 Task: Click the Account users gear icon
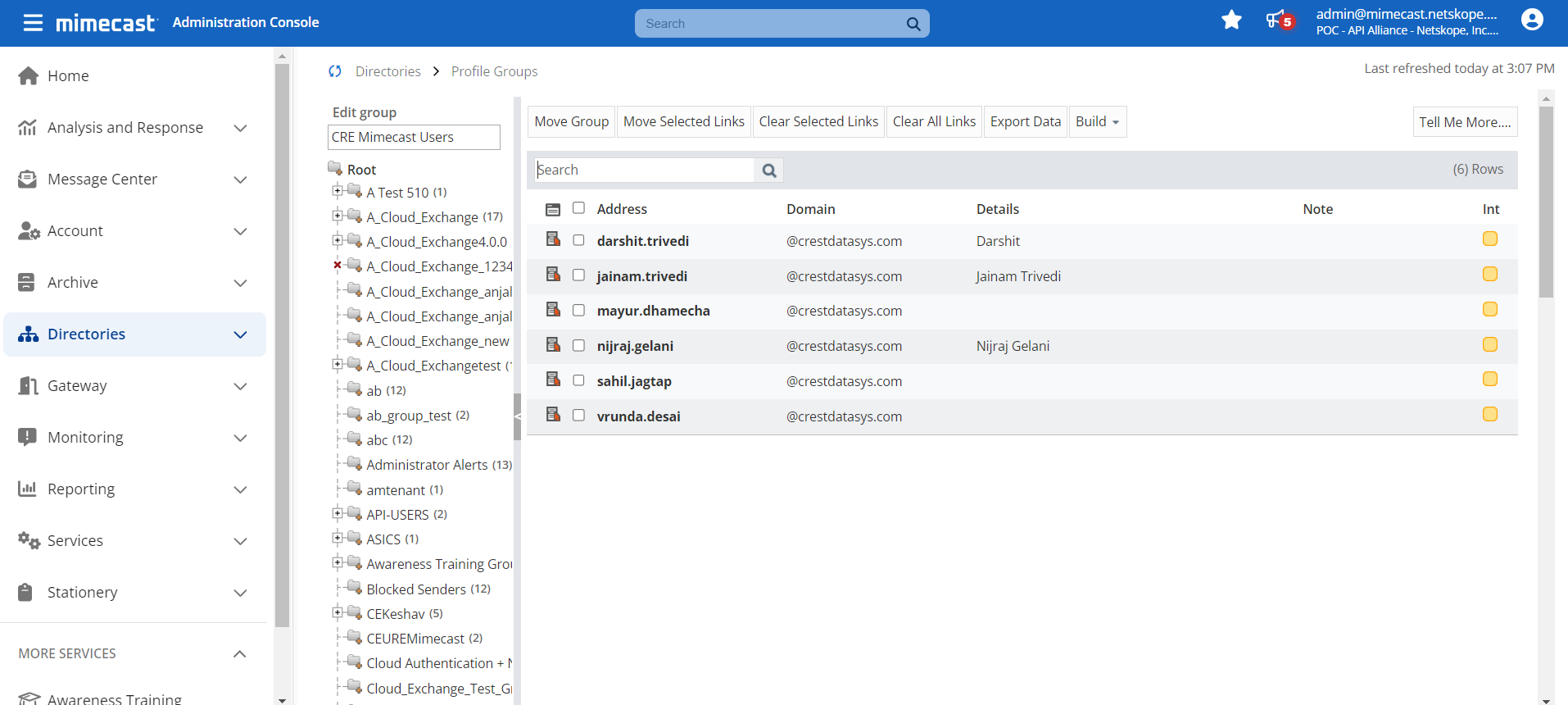[x=29, y=230]
